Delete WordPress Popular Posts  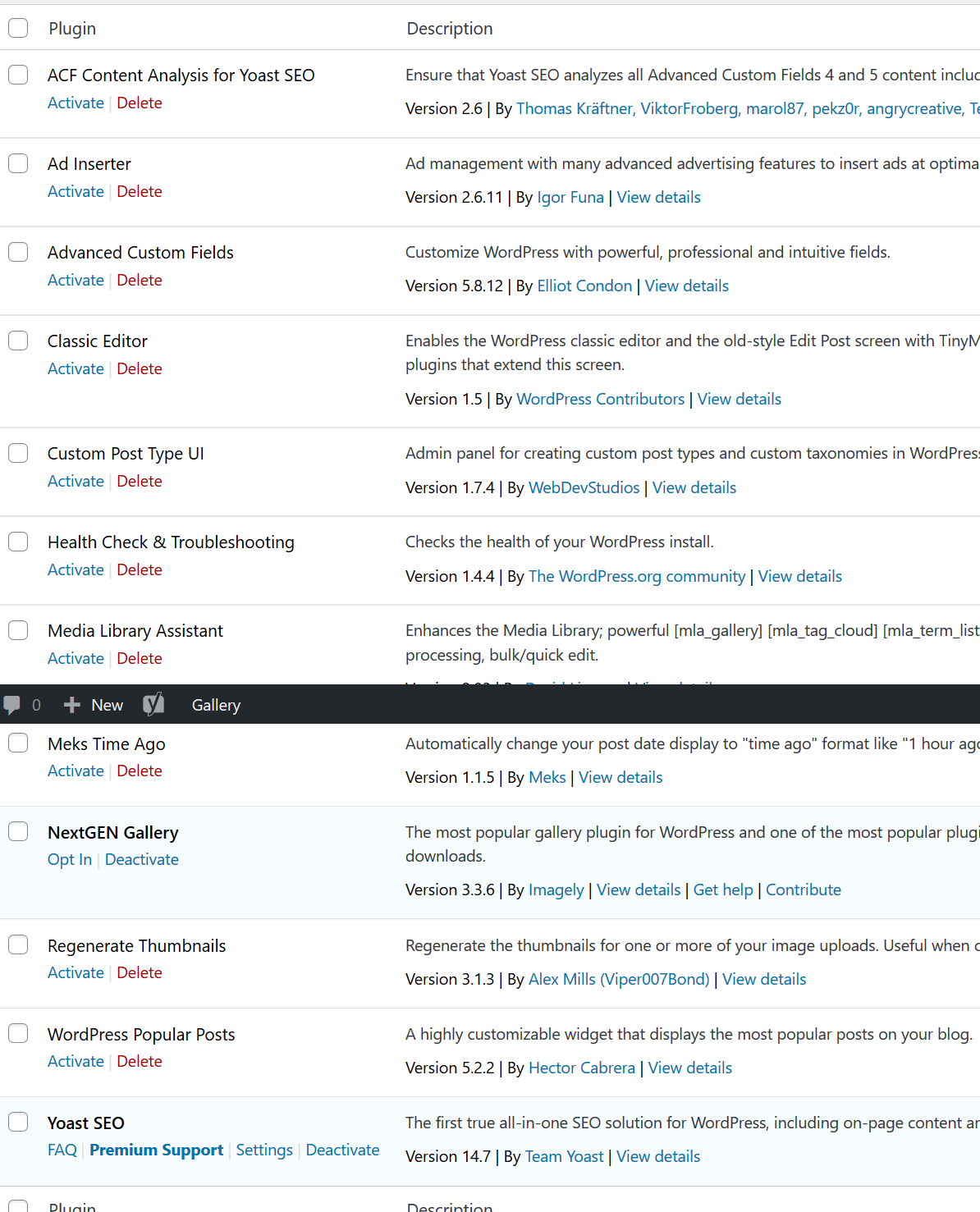140,1061
